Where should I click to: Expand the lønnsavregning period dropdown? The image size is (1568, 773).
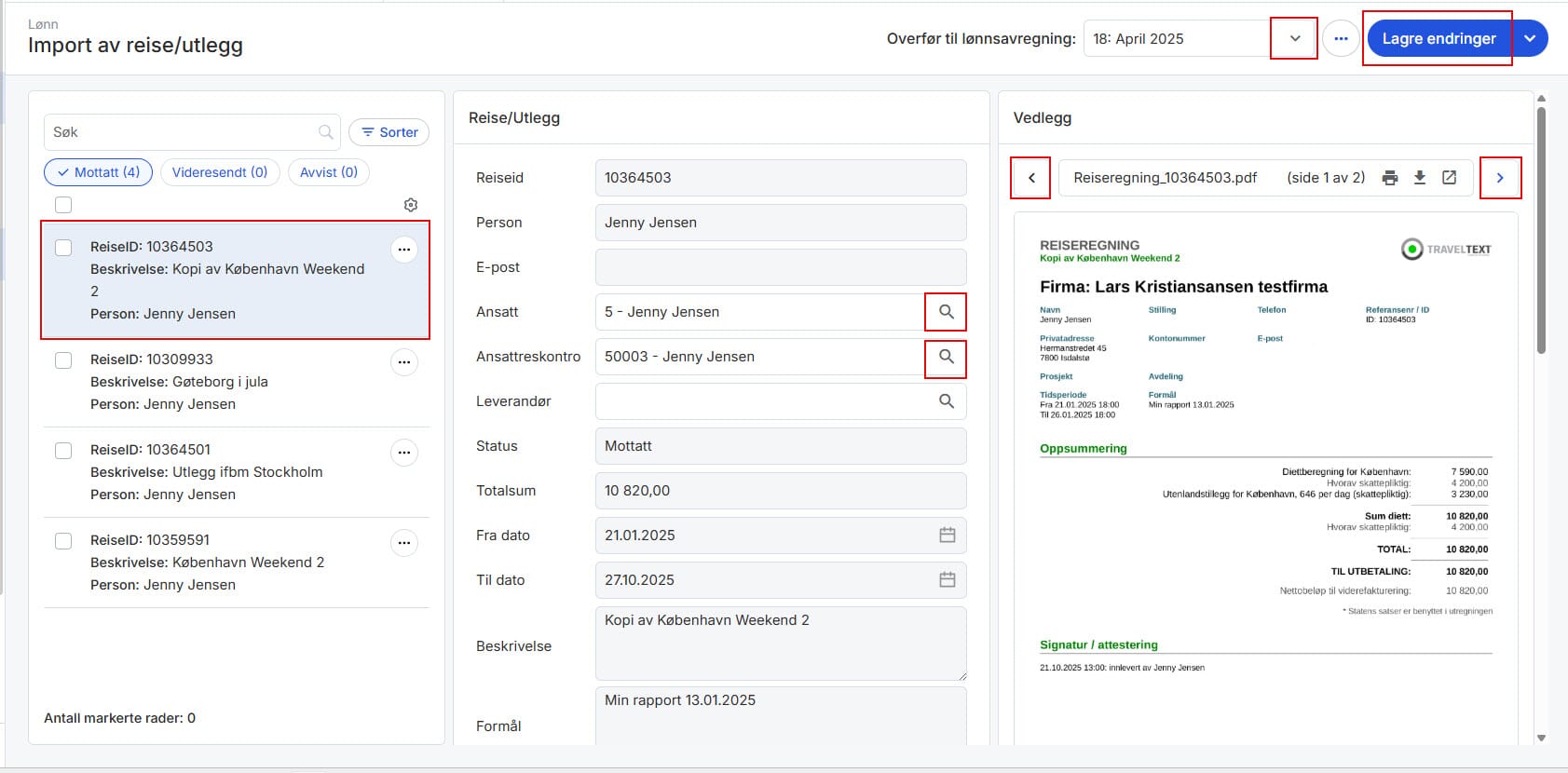pos(1294,39)
